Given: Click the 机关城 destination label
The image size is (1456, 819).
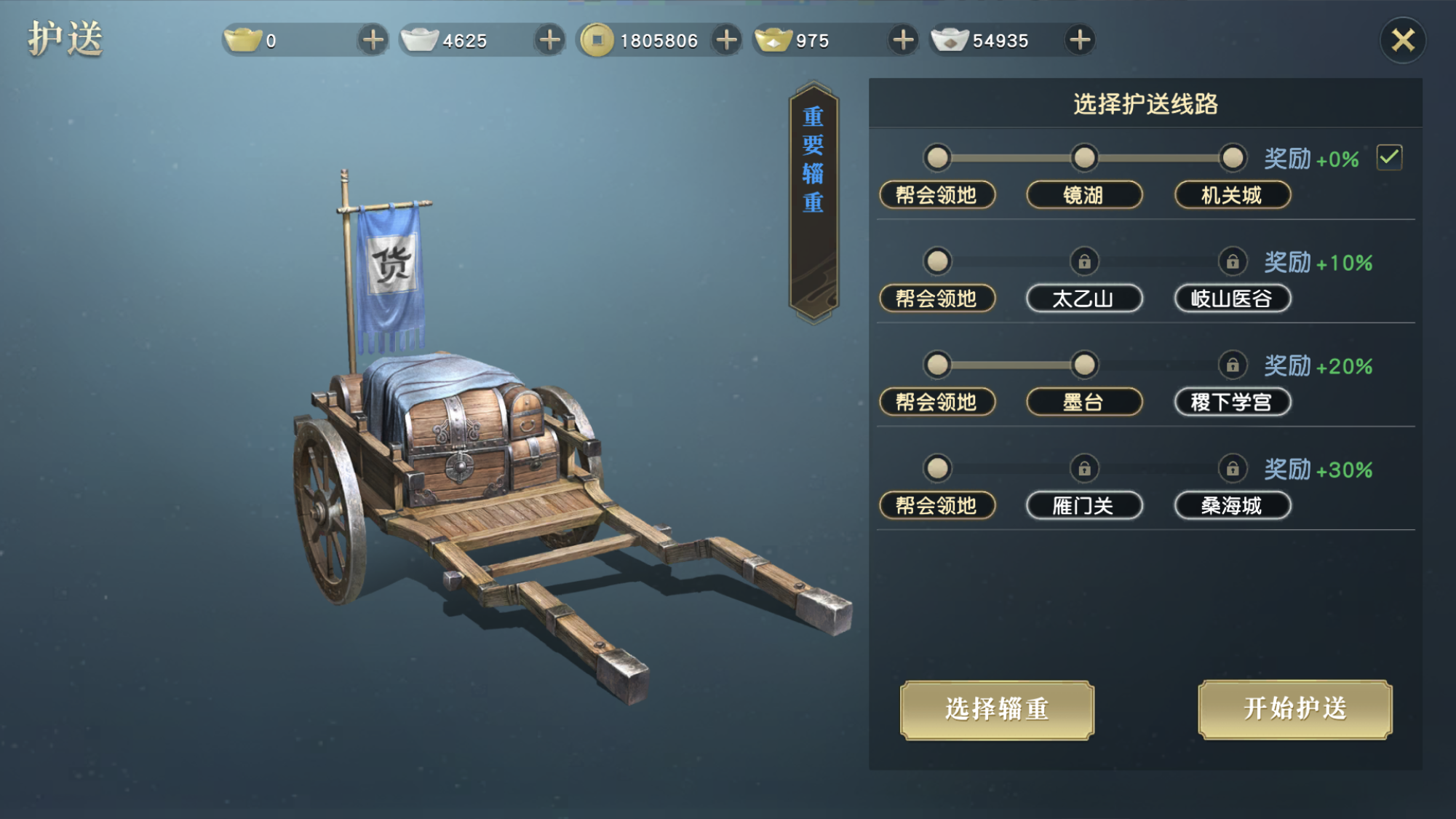Looking at the screenshot, I should click(x=1233, y=195).
